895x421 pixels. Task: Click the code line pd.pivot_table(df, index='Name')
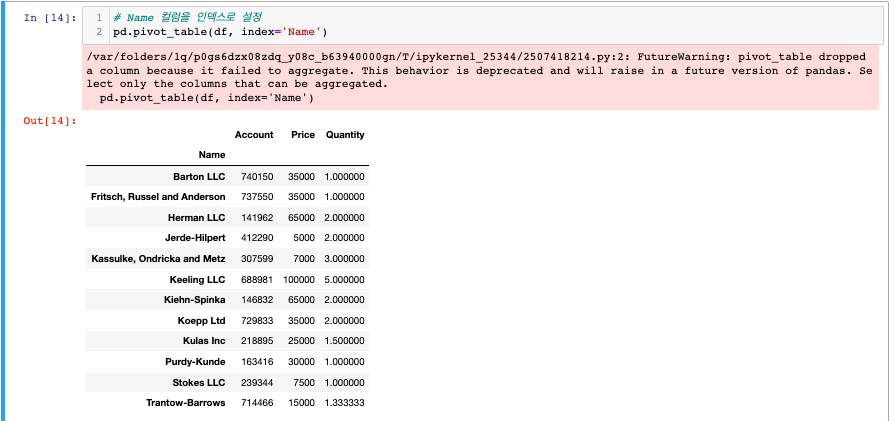(x=220, y=32)
